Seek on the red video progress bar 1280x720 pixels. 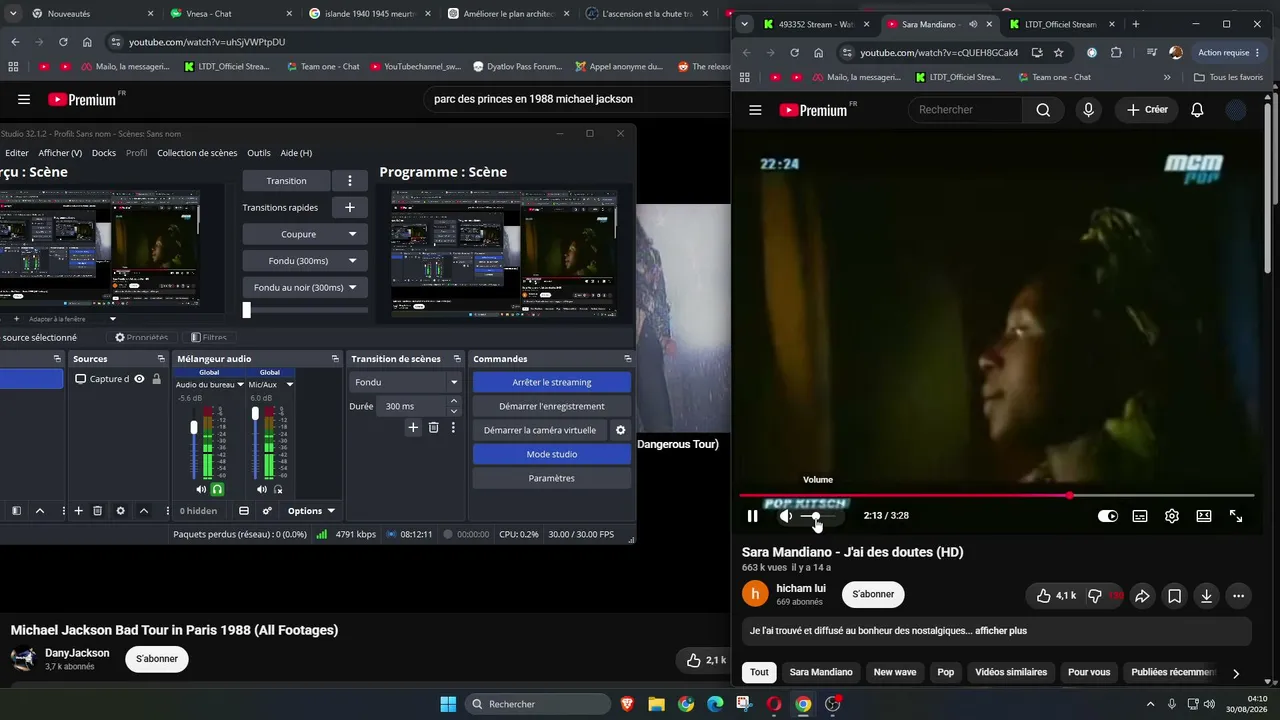pyautogui.click(x=997, y=495)
